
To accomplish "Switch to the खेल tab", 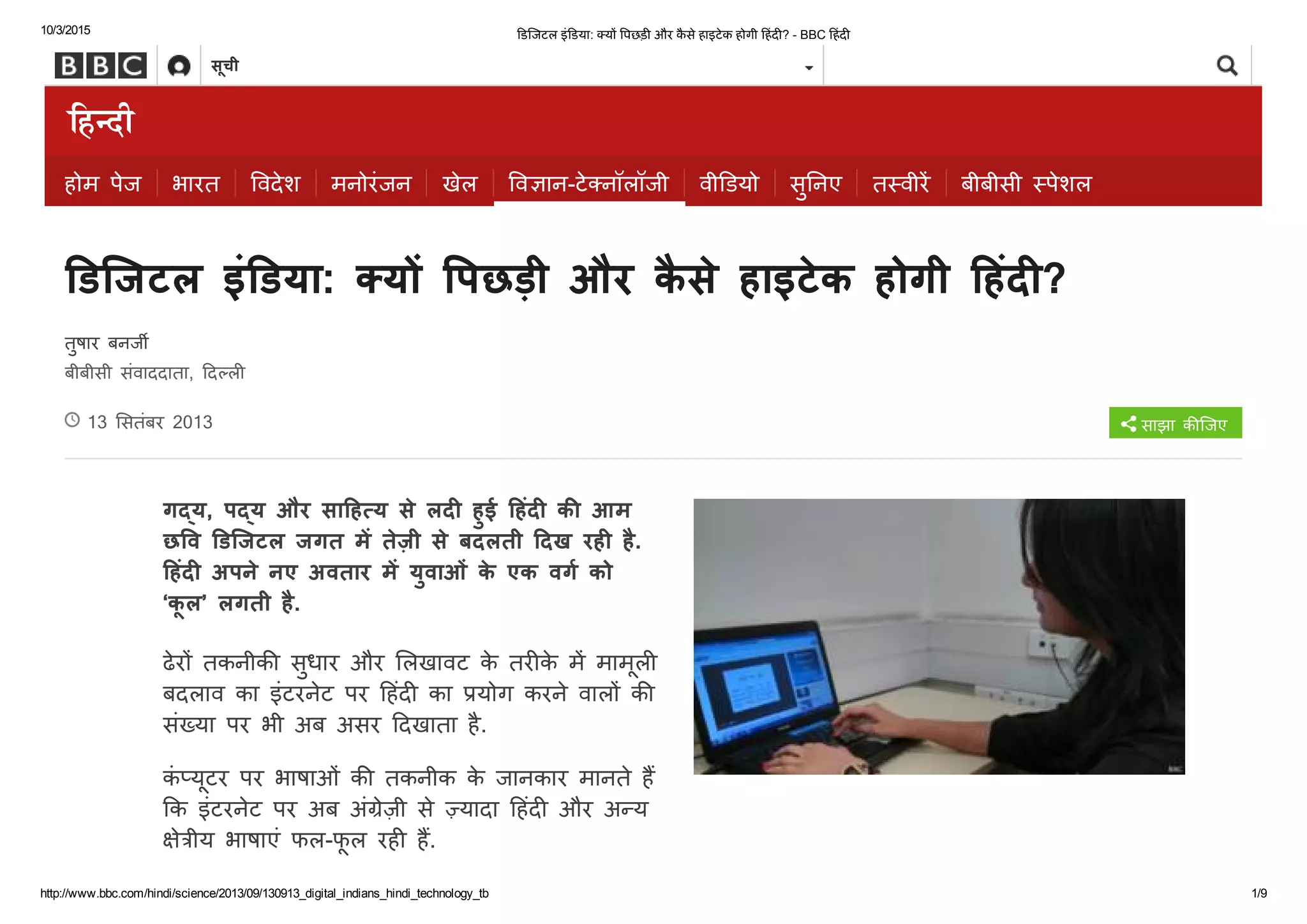I will tap(459, 184).
